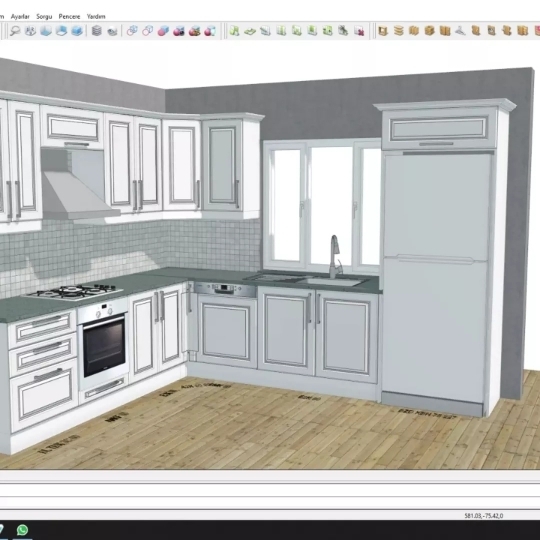Select the magnifier zoom tool

point(15,31)
